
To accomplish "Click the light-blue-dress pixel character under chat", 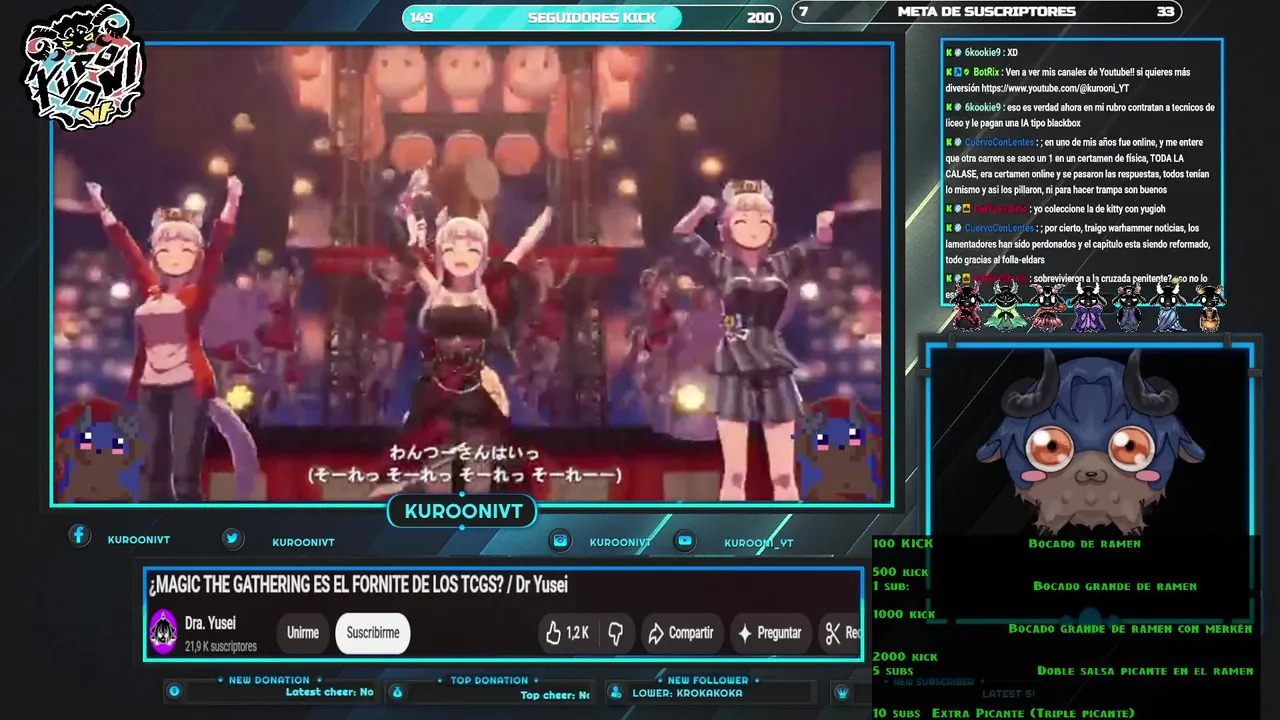I will click(x=1170, y=307).
